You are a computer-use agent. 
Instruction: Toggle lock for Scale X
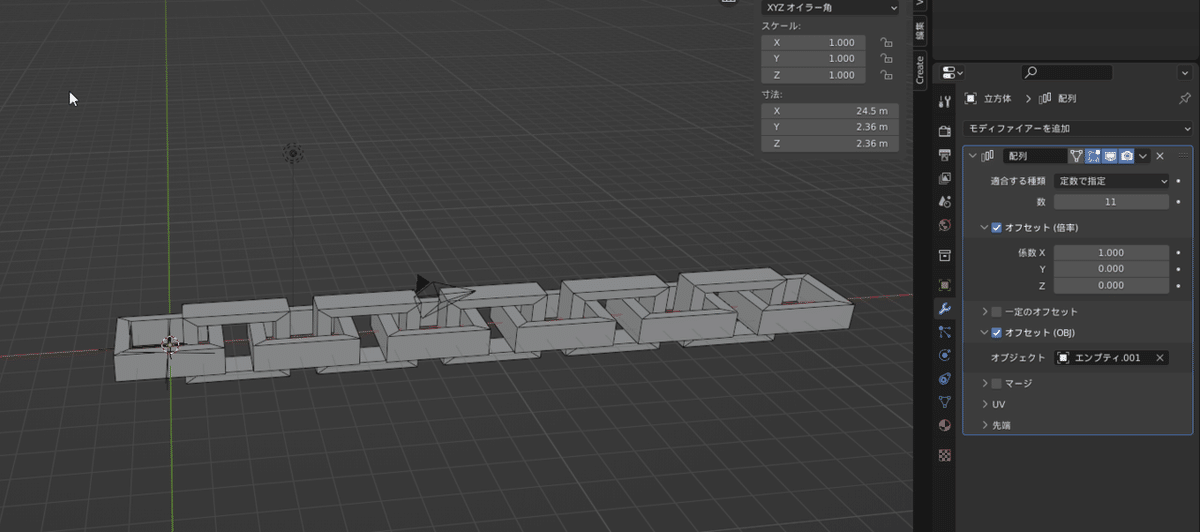tap(886, 42)
